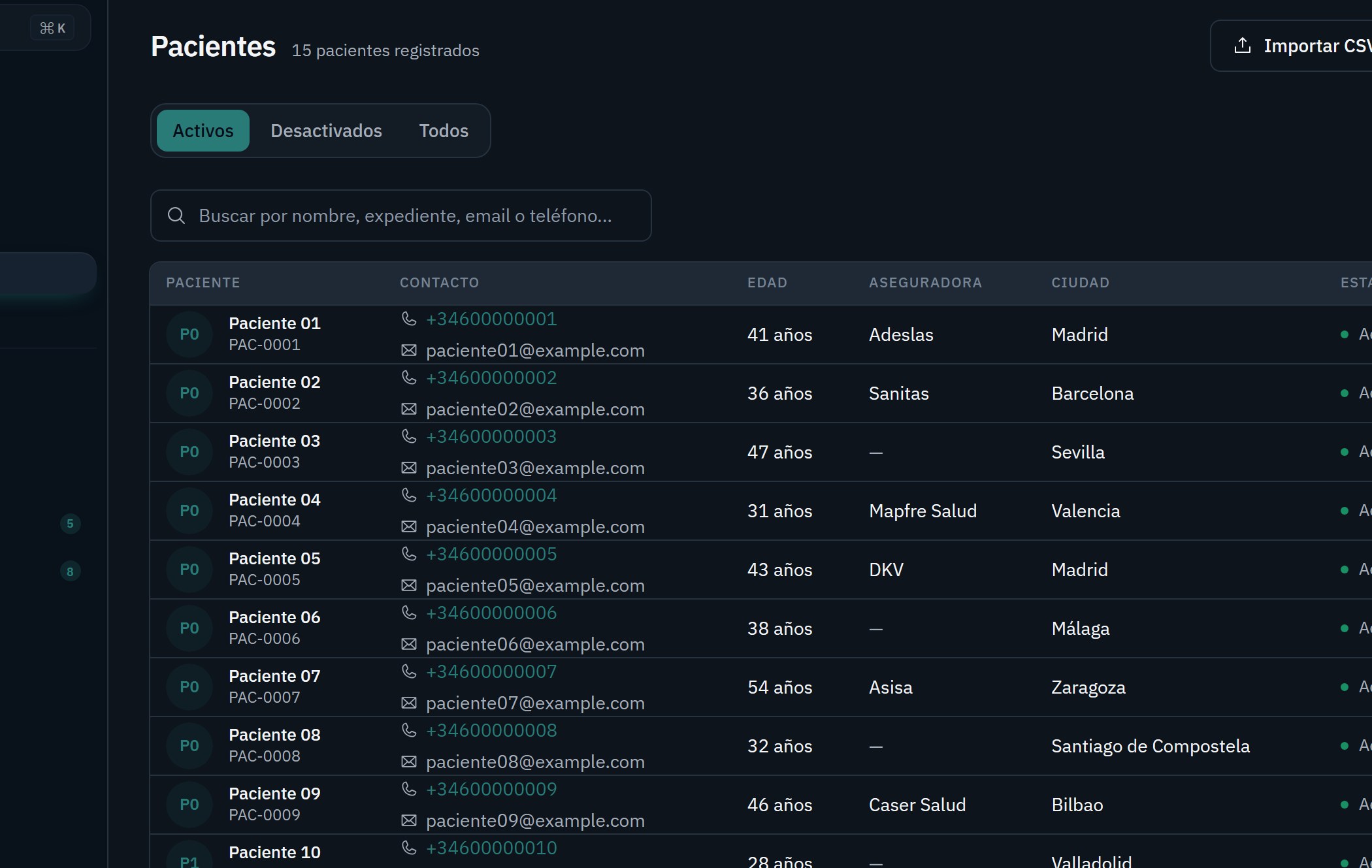Click email paciente03@example.com
This screenshot has height=868, width=1372.
pyautogui.click(x=535, y=468)
